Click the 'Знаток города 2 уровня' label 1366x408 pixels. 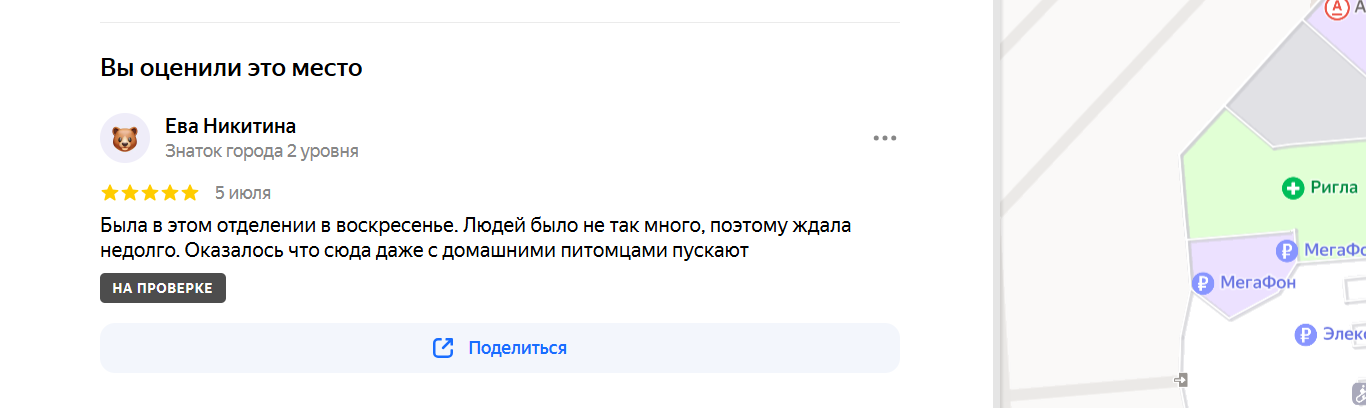(x=262, y=151)
